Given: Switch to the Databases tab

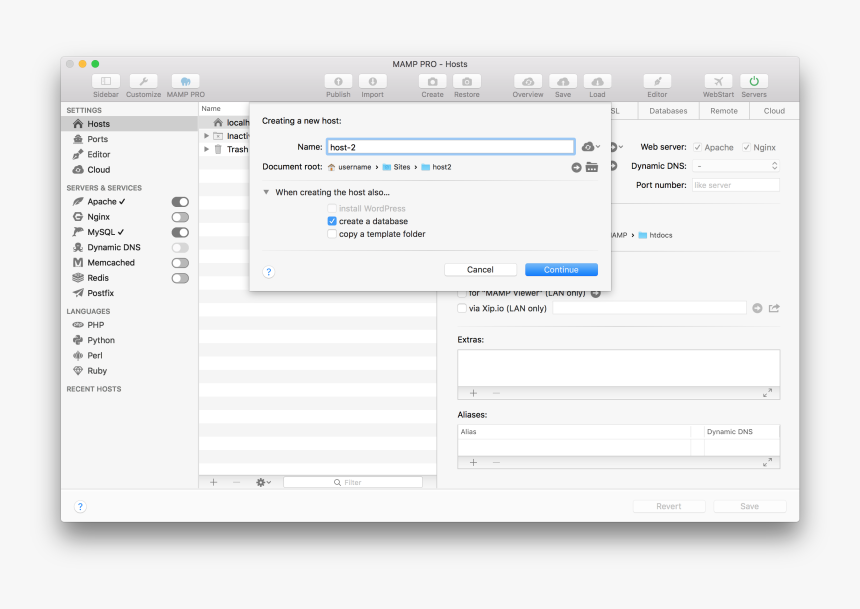Looking at the screenshot, I should point(668,111).
